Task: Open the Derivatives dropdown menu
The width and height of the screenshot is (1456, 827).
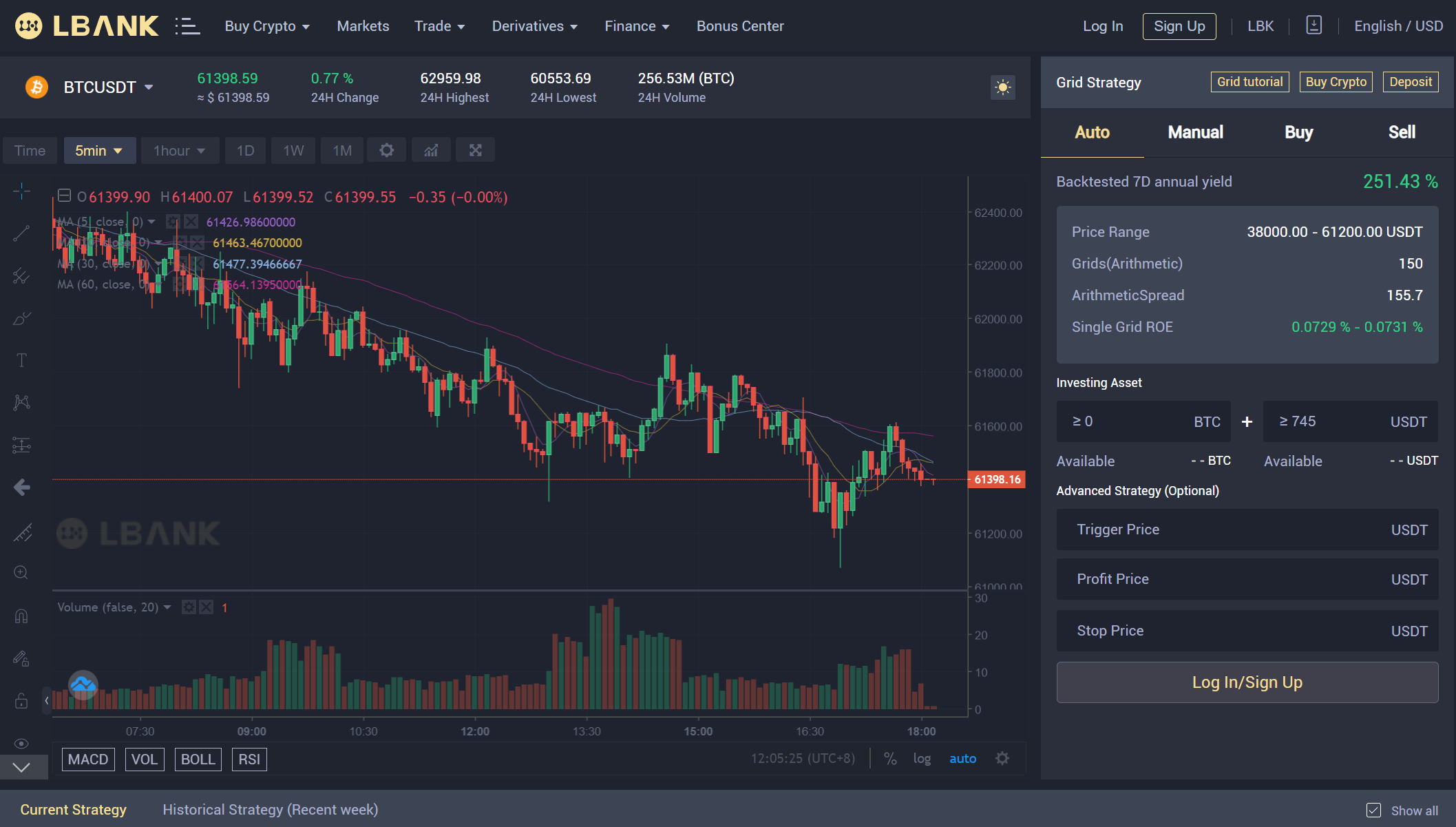Action: [x=534, y=26]
